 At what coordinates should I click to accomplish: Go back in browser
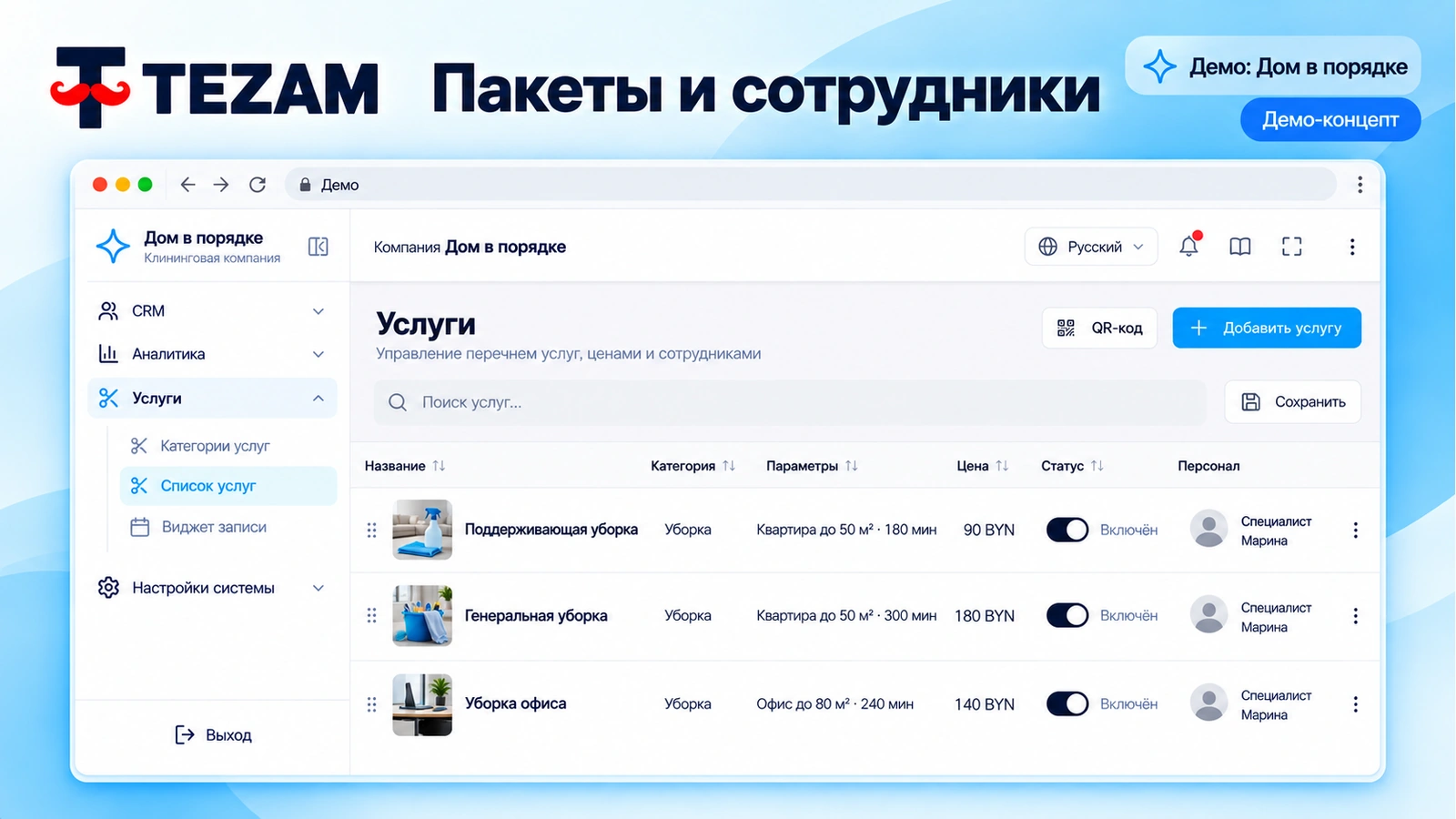[x=187, y=185]
